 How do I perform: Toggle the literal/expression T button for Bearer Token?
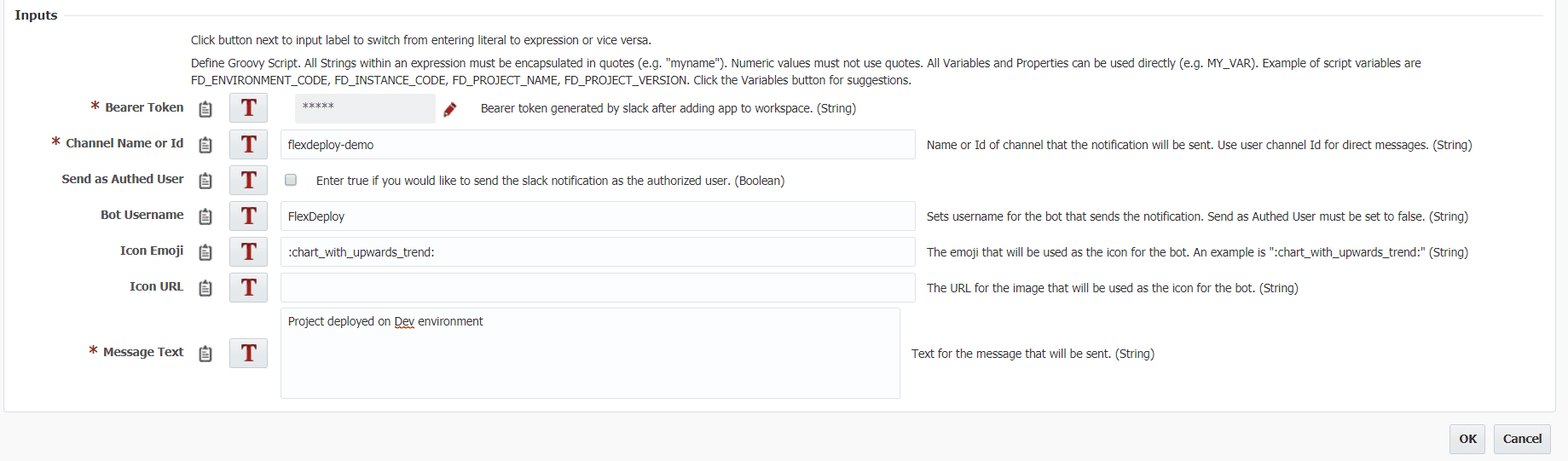(248, 108)
